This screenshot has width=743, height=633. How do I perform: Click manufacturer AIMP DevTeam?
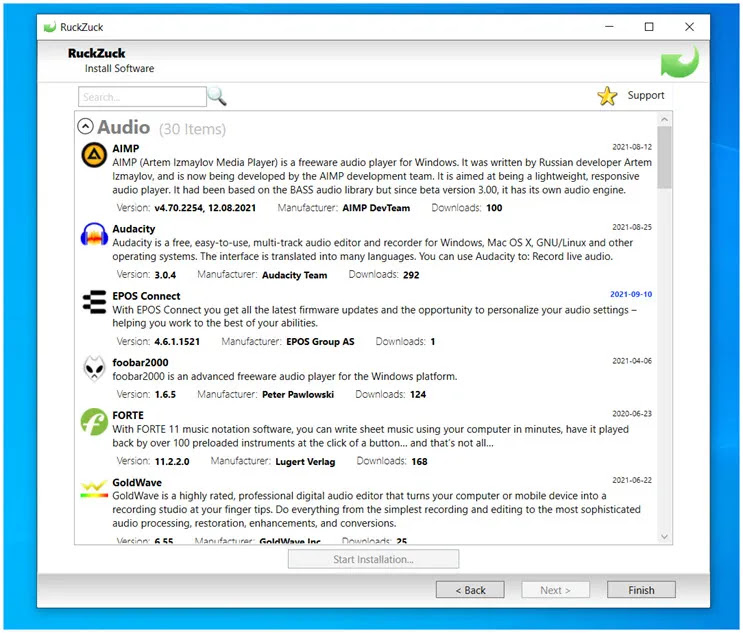376,208
